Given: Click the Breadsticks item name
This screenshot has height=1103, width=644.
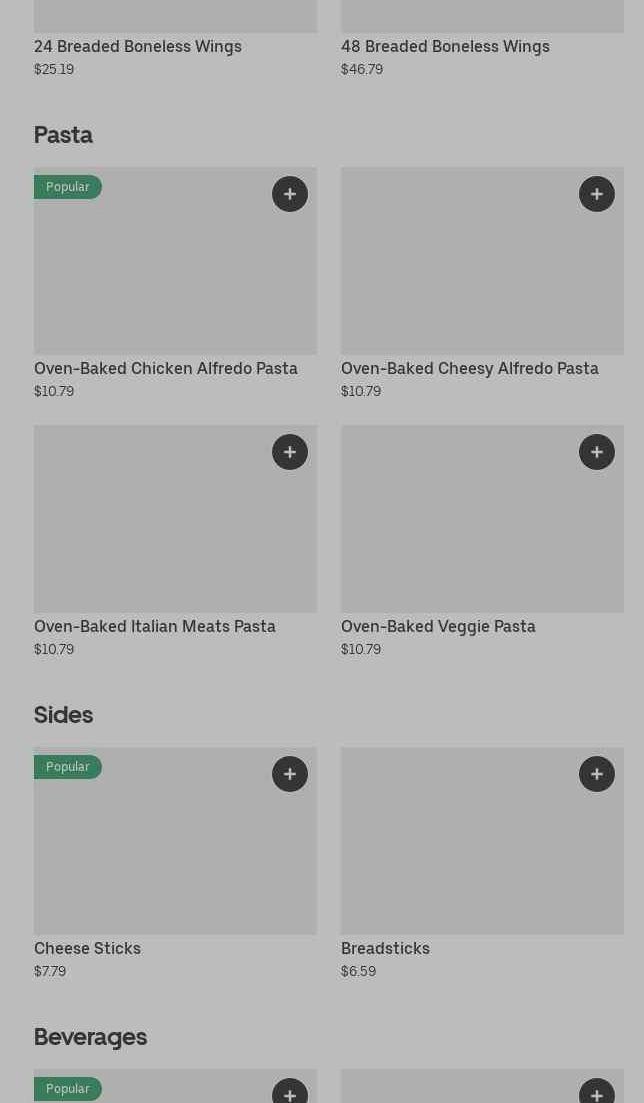Looking at the screenshot, I should [385, 948].
